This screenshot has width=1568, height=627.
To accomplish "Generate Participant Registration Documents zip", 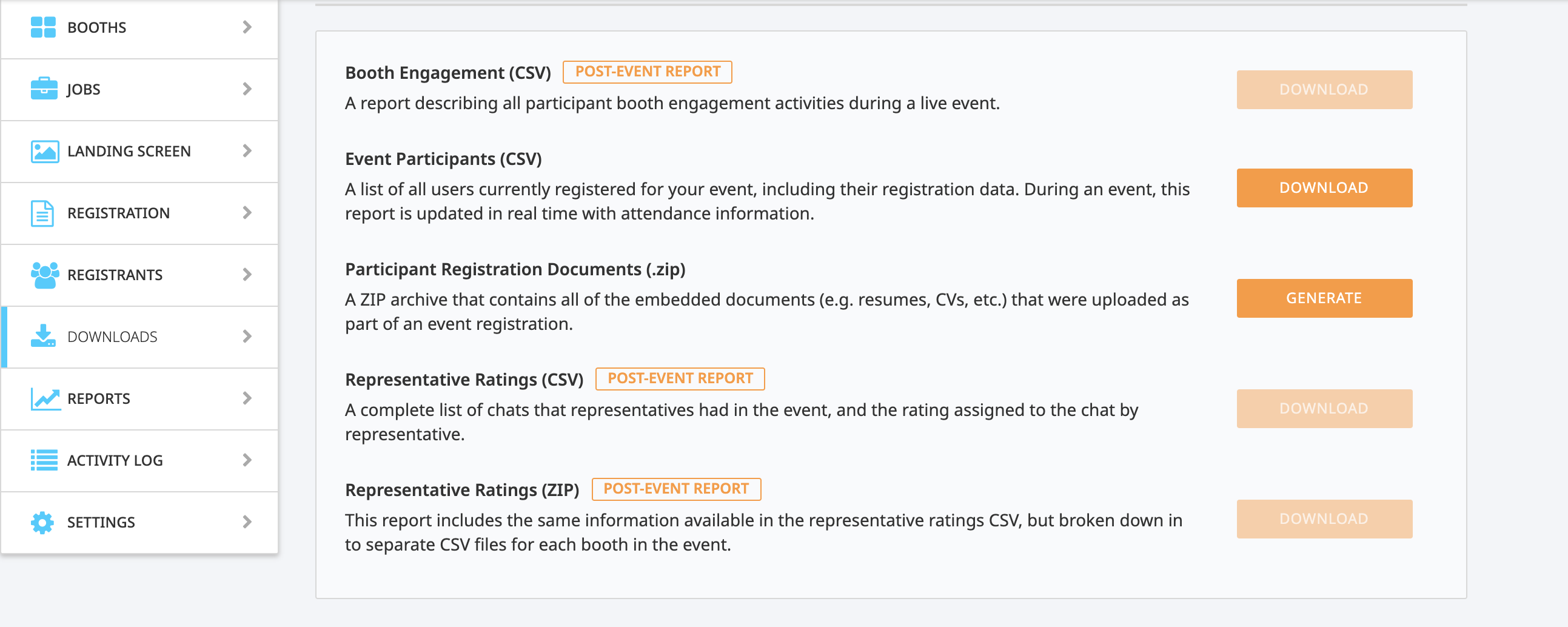I will (x=1324, y=298).
